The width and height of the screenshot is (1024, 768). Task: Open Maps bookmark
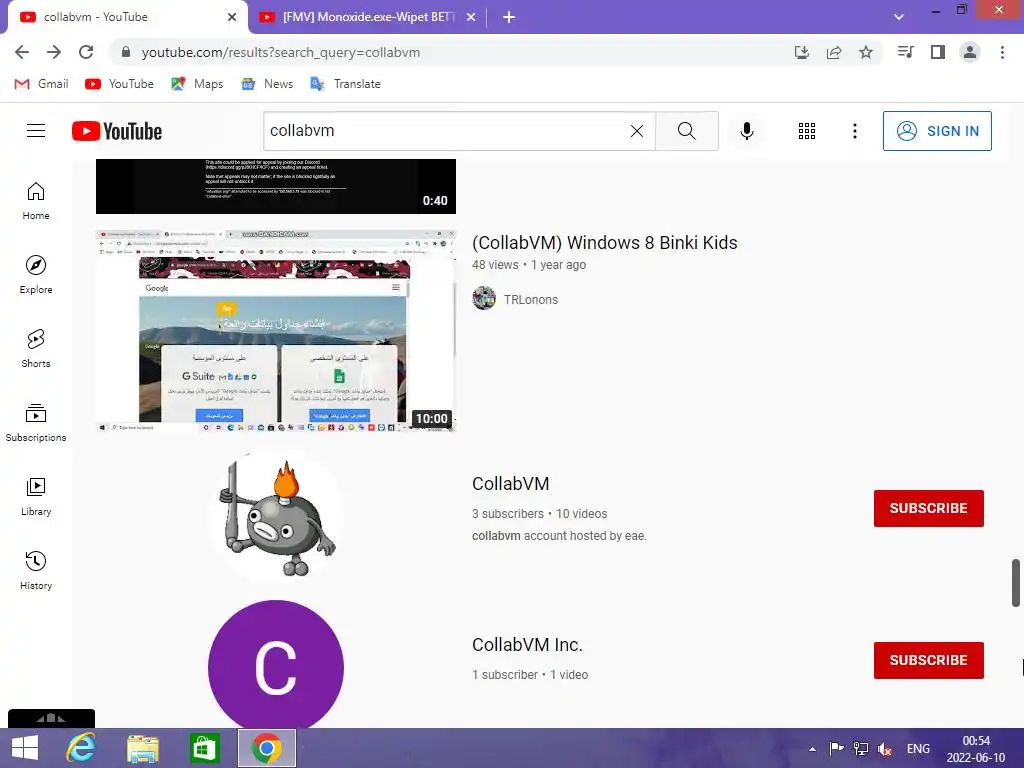pos(197,84)
